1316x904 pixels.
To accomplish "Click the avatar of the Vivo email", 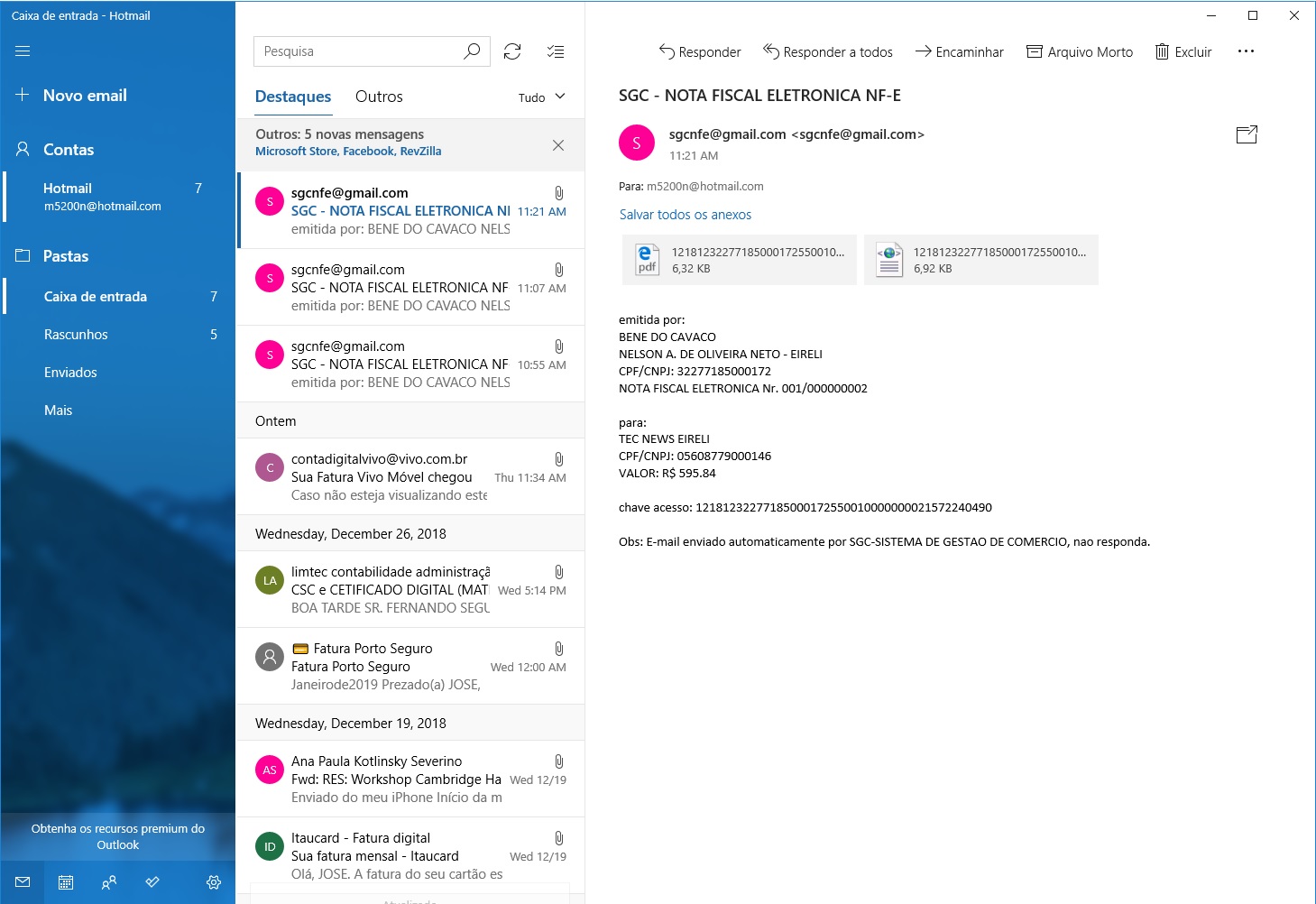I will point(270,467).
